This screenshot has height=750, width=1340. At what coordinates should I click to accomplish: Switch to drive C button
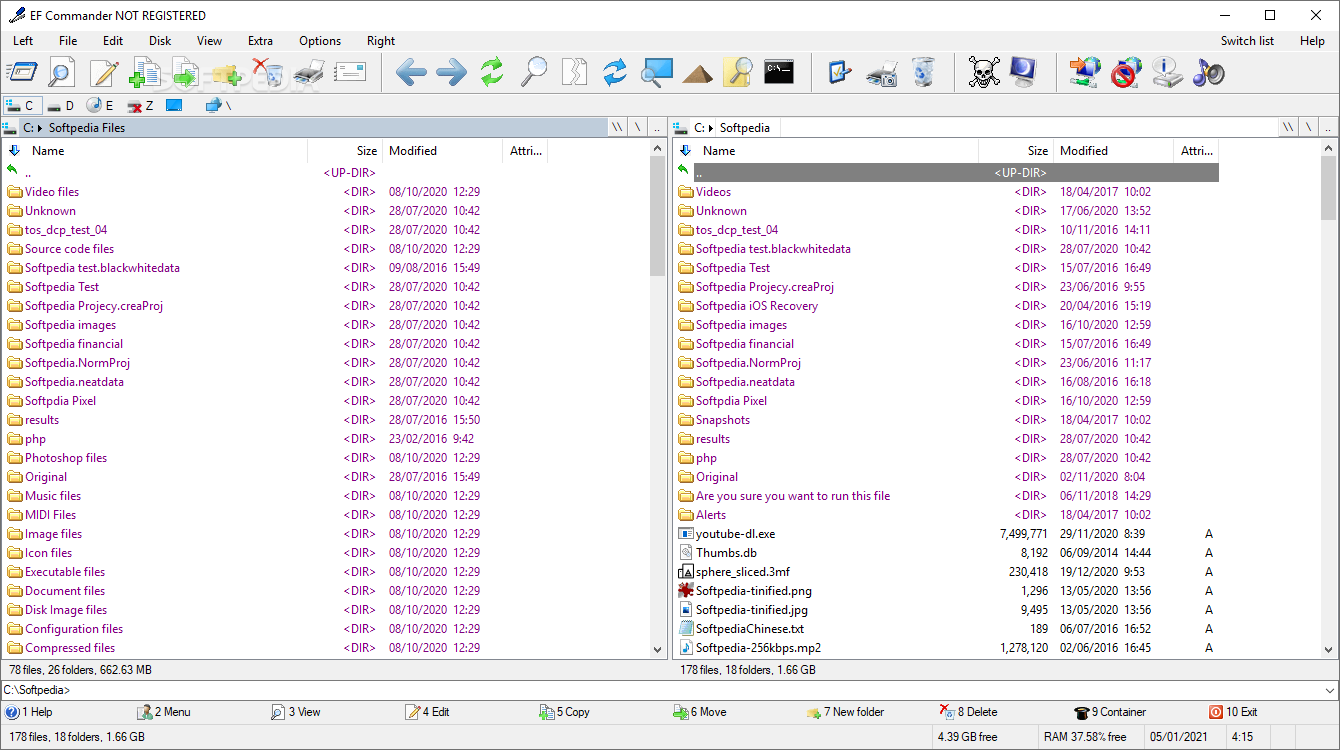[20, 105]
